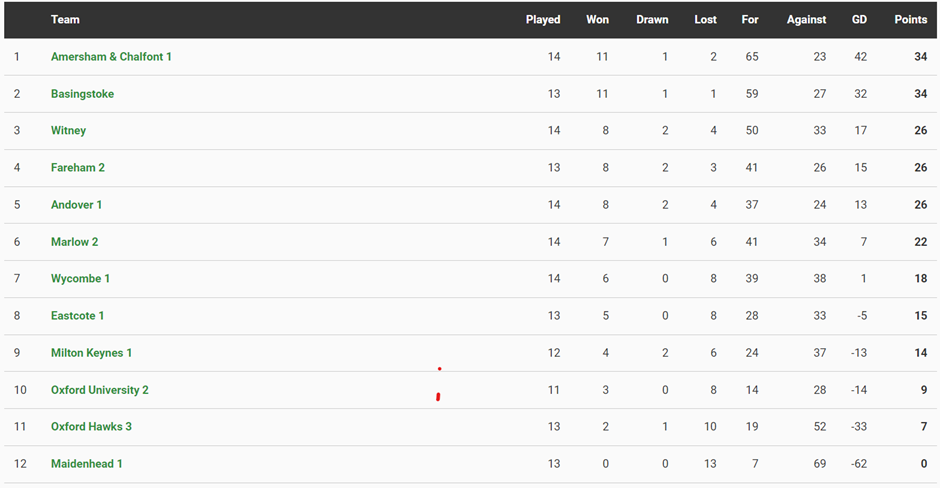This screenshot has width=940, height=488.
Task: Click the Played column header
Action: (x=543, y=20)
